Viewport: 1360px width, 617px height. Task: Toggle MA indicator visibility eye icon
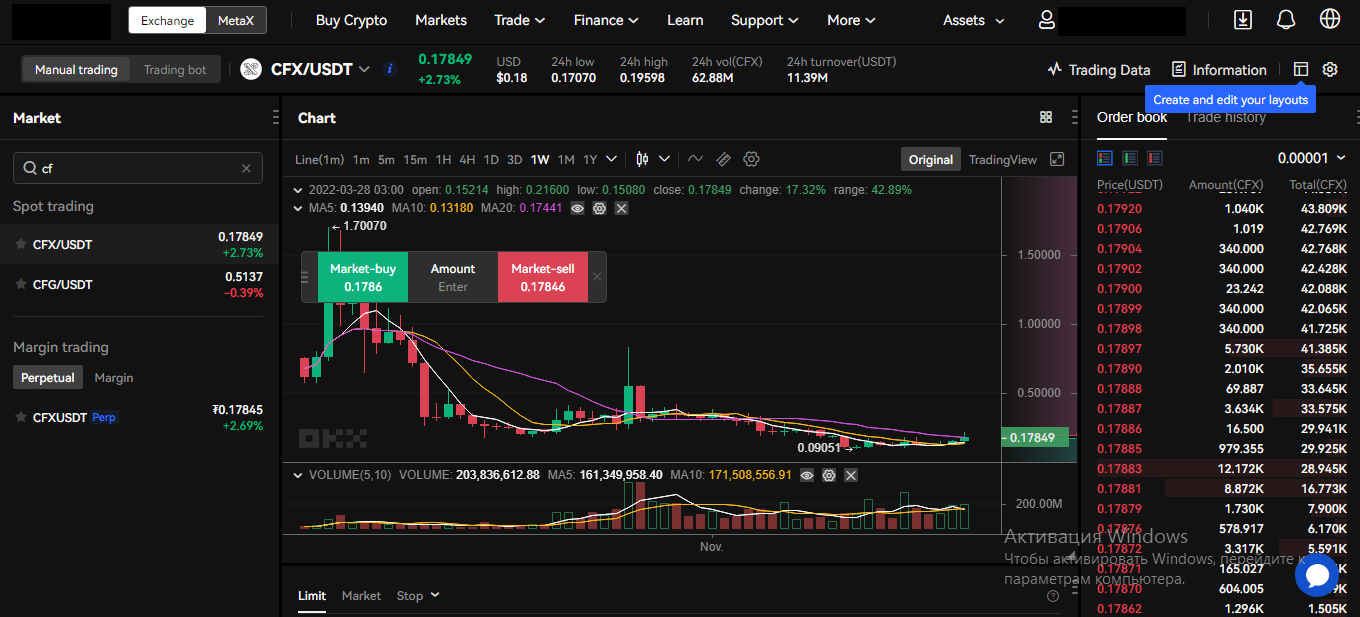tap(577, 208)
